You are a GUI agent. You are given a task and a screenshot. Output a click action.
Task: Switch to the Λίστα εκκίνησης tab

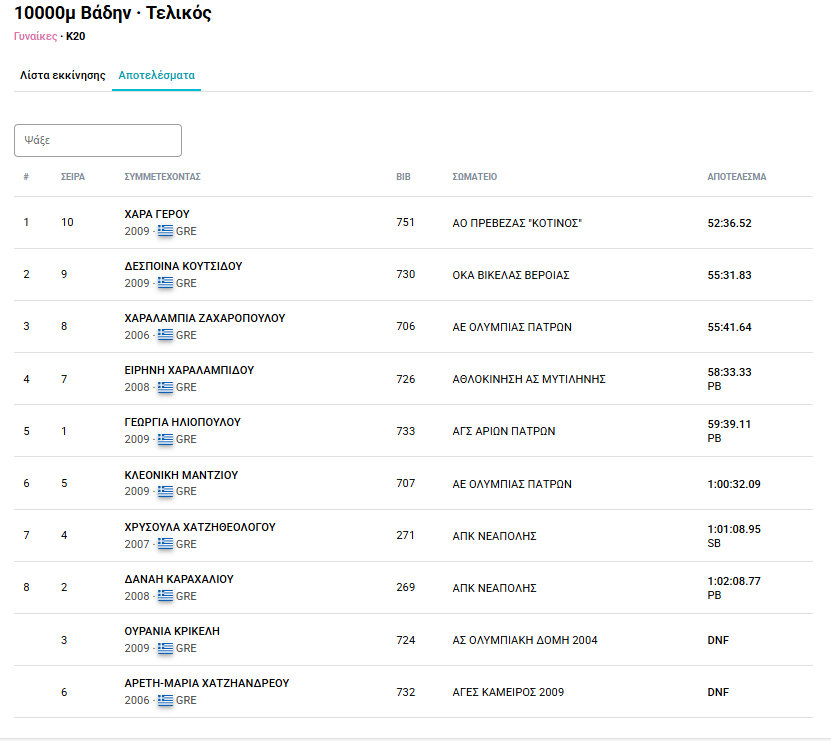63,75
